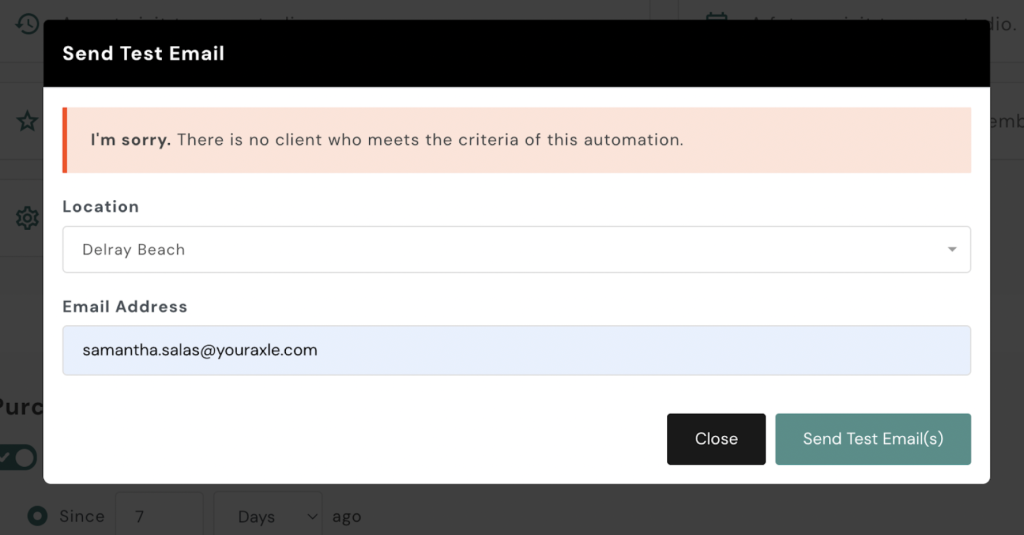The width and height of the screenshot is (1024, 535).
Task: Click the Since label text
Action: pos(81,516)
